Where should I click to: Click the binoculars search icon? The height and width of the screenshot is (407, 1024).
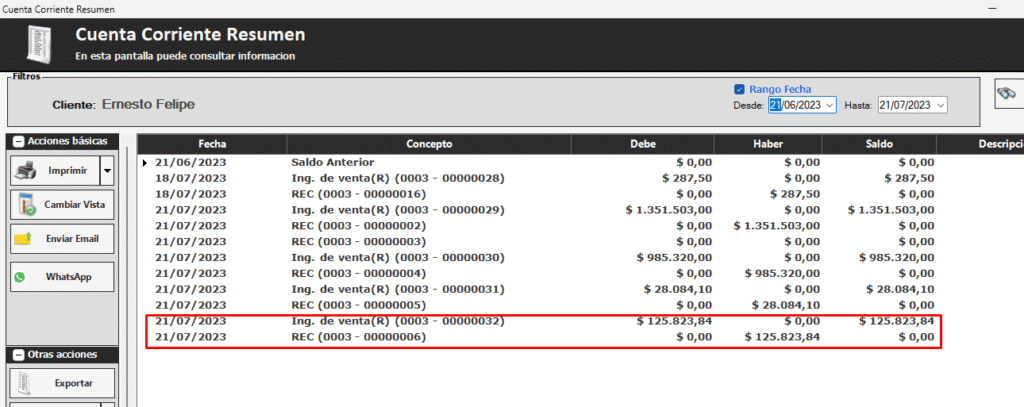[x=1006, y=94]
